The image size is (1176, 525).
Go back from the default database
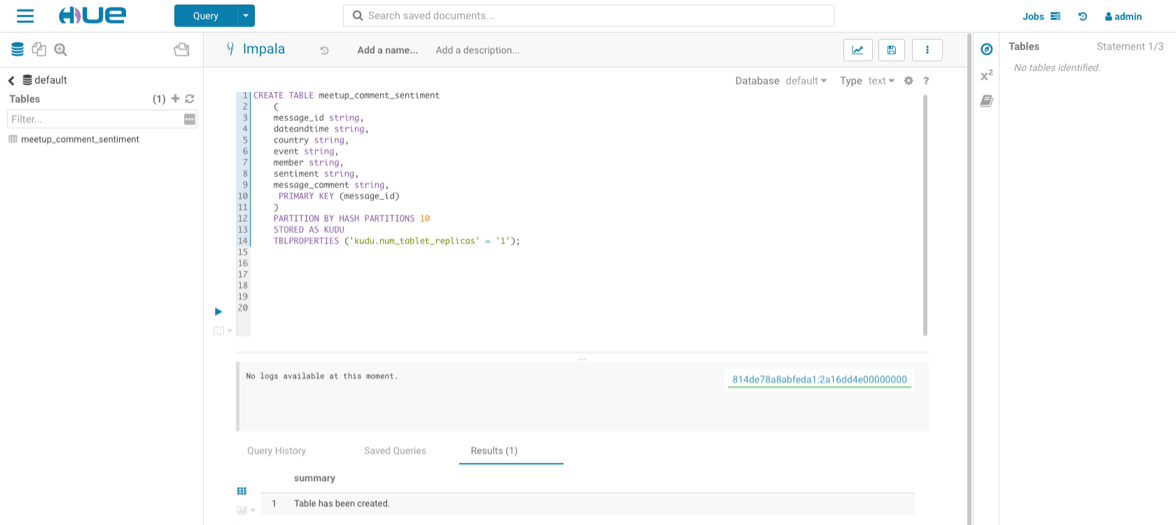tap(11, 80)
